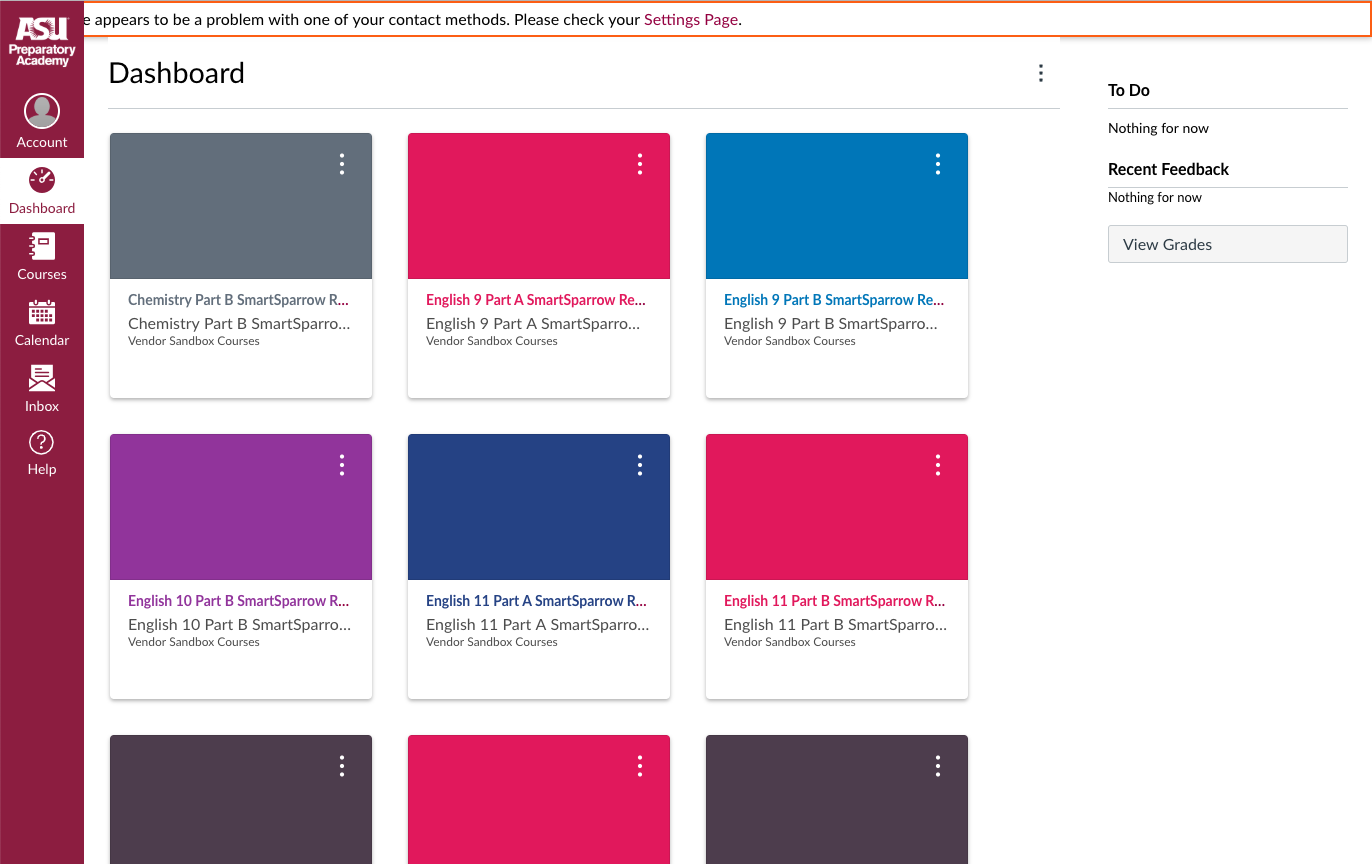Screen dimensions: 1372x864
Task: Click the Dashboard page heading text
Action: pos(177,73)
